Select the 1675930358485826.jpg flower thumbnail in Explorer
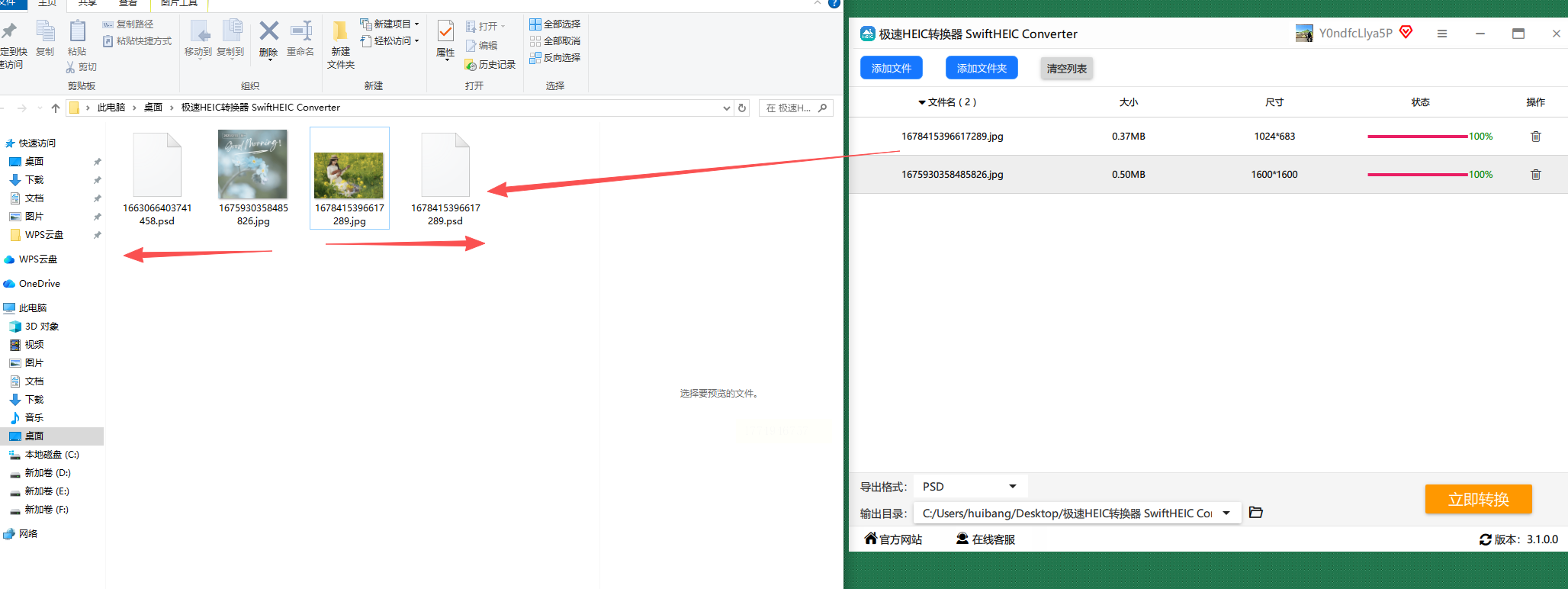The width and height of the screenshot is (1568, 589). (253, 164)
